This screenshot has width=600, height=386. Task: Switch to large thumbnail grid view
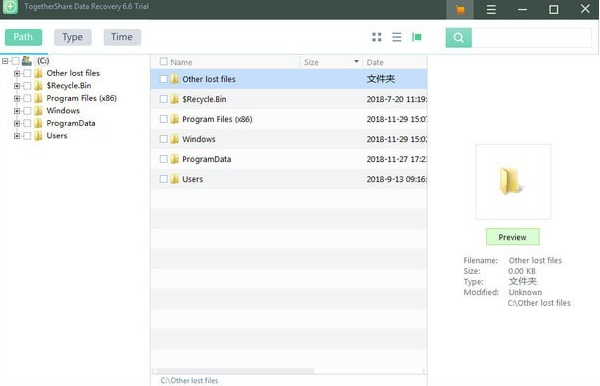click(377, 37)
